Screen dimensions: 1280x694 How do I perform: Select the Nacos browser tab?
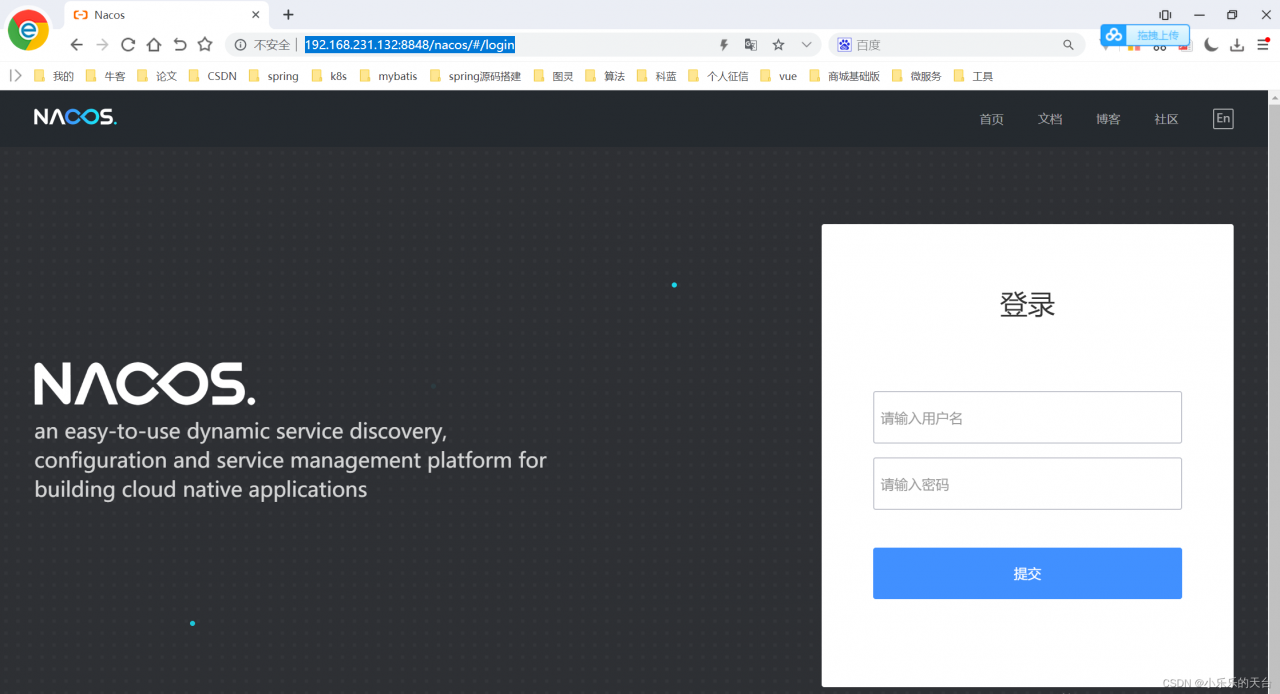tap(167, 15)
